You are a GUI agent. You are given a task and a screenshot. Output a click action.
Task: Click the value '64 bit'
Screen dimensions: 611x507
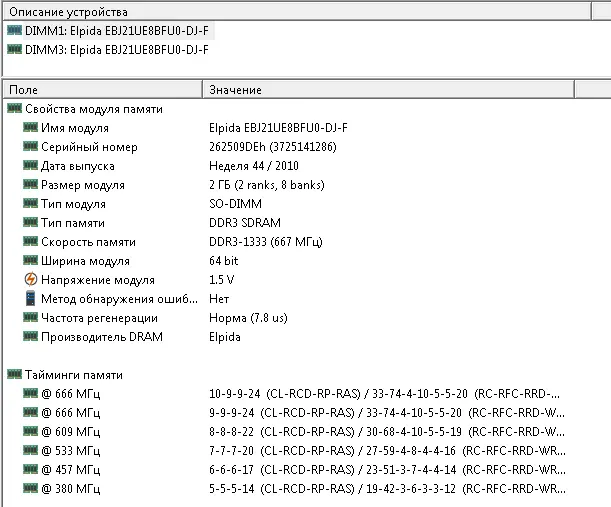tap(223, 261)
